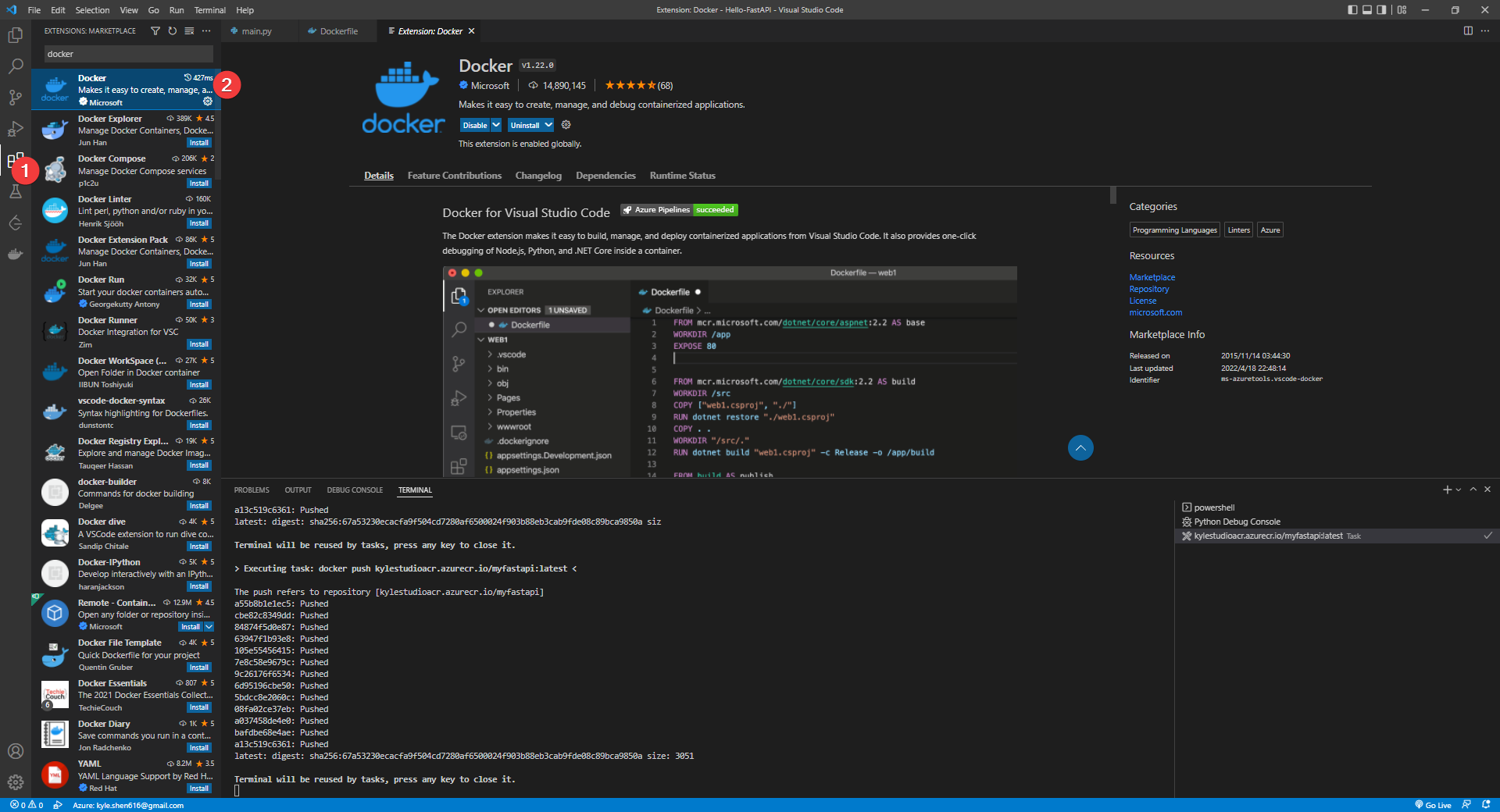Toggle panel layout icon in title bar
The image size is (1500, 812).
(x=1367, y=10)
